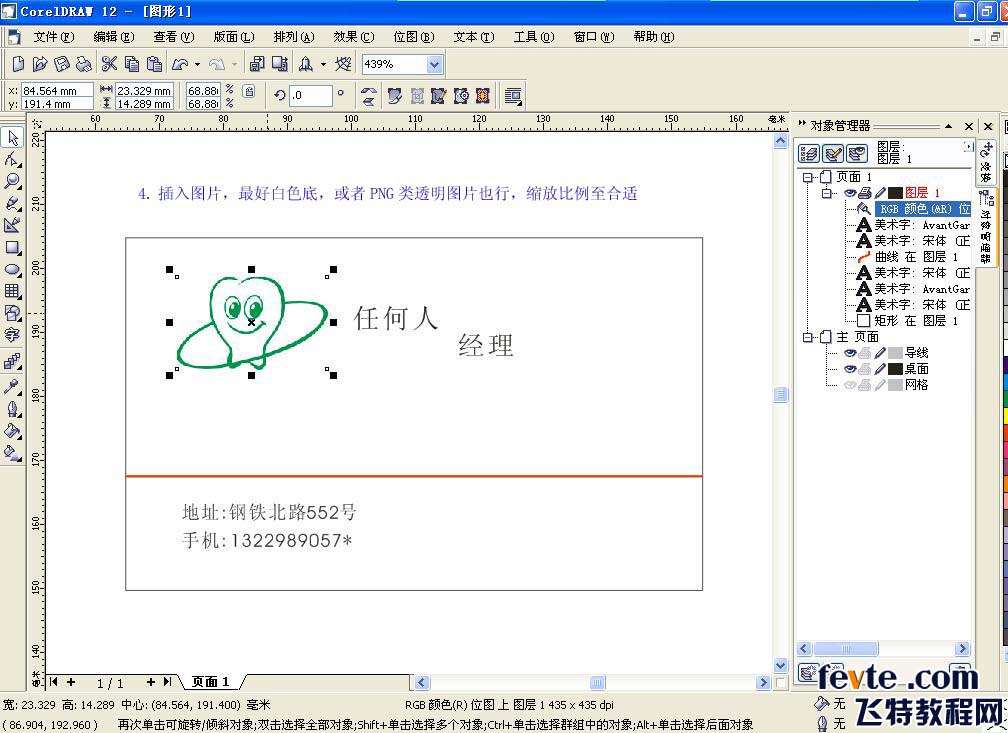1008x733 pixels.
Task: Open the 效果 menu
Action: point(353,37)
